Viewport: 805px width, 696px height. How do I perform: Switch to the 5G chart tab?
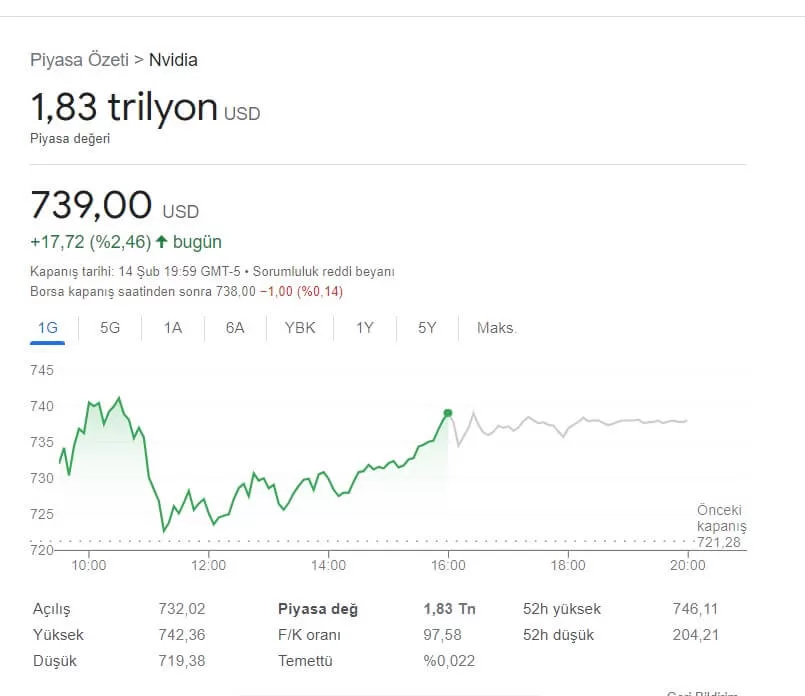[110, 328]
